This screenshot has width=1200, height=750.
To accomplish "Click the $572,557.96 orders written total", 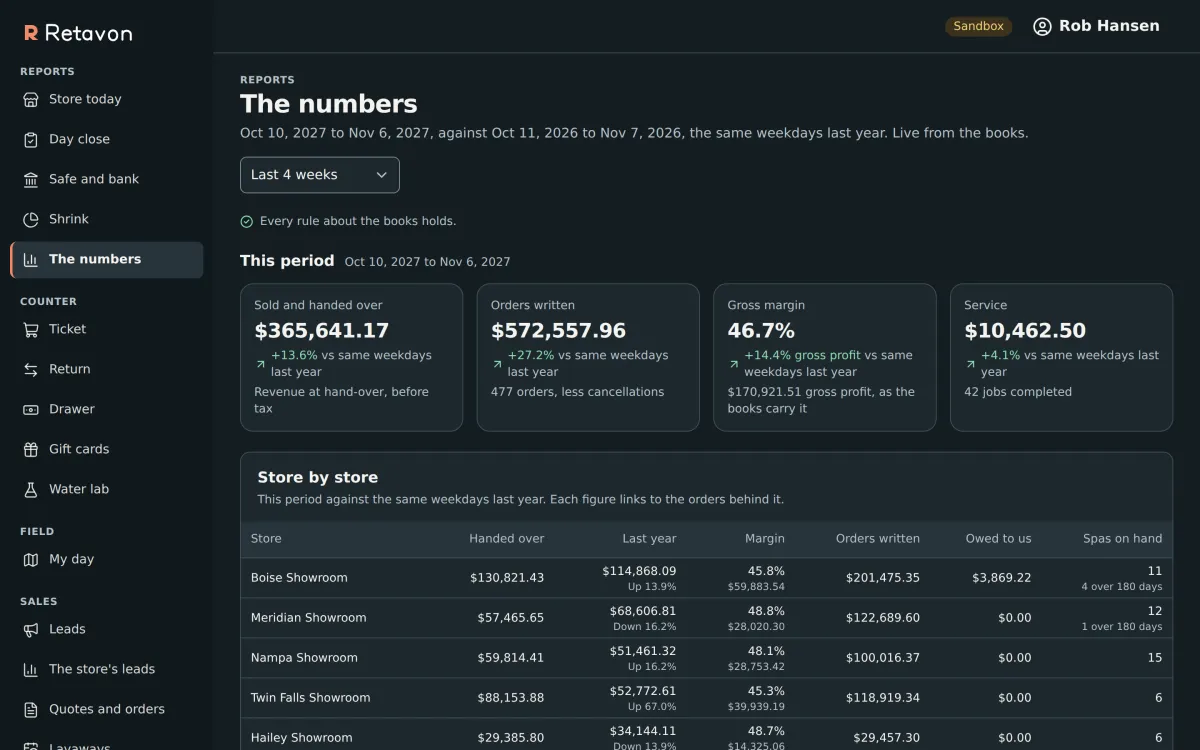I will (x=558, y=331).
